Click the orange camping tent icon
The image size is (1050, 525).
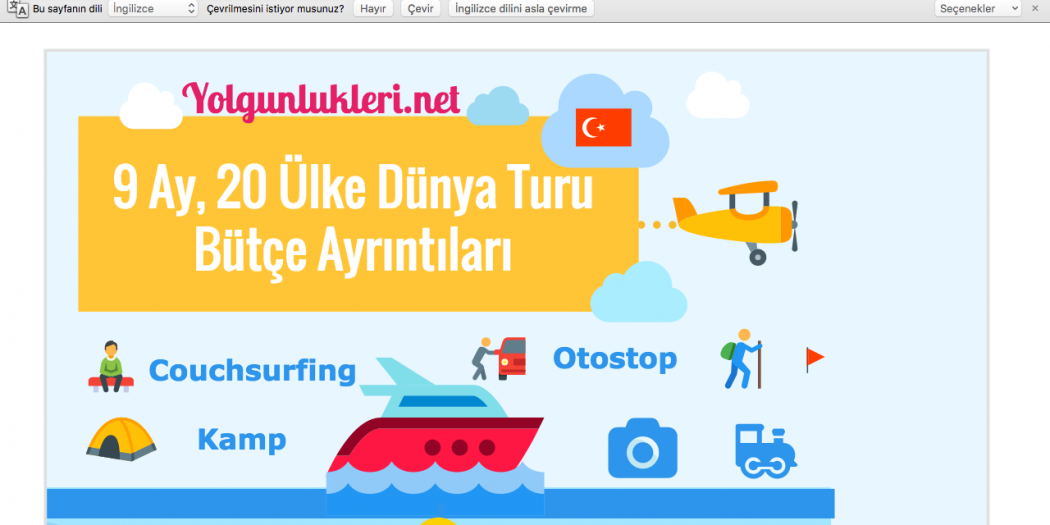(121, 439)
